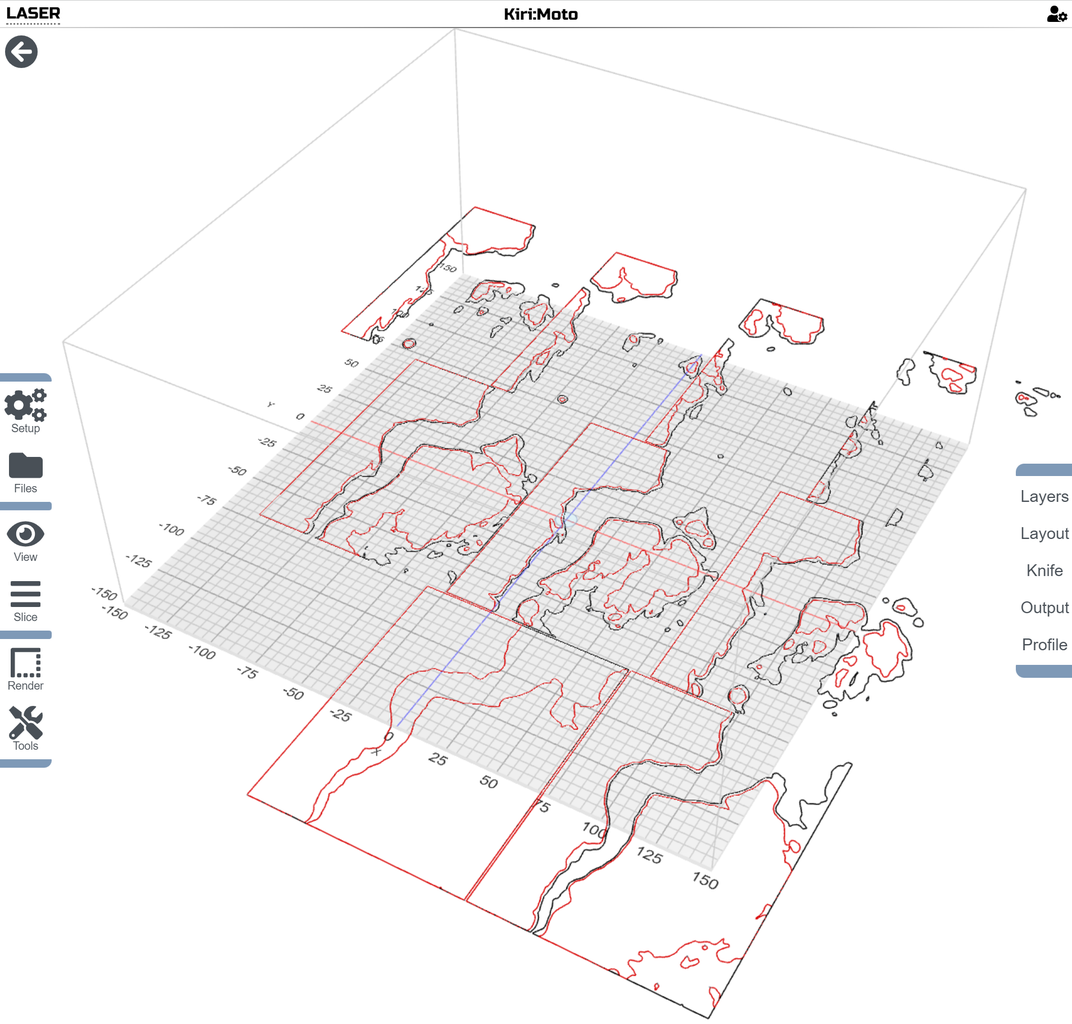Click the Render icon in the left sidebar

click(x=25, y=664)
